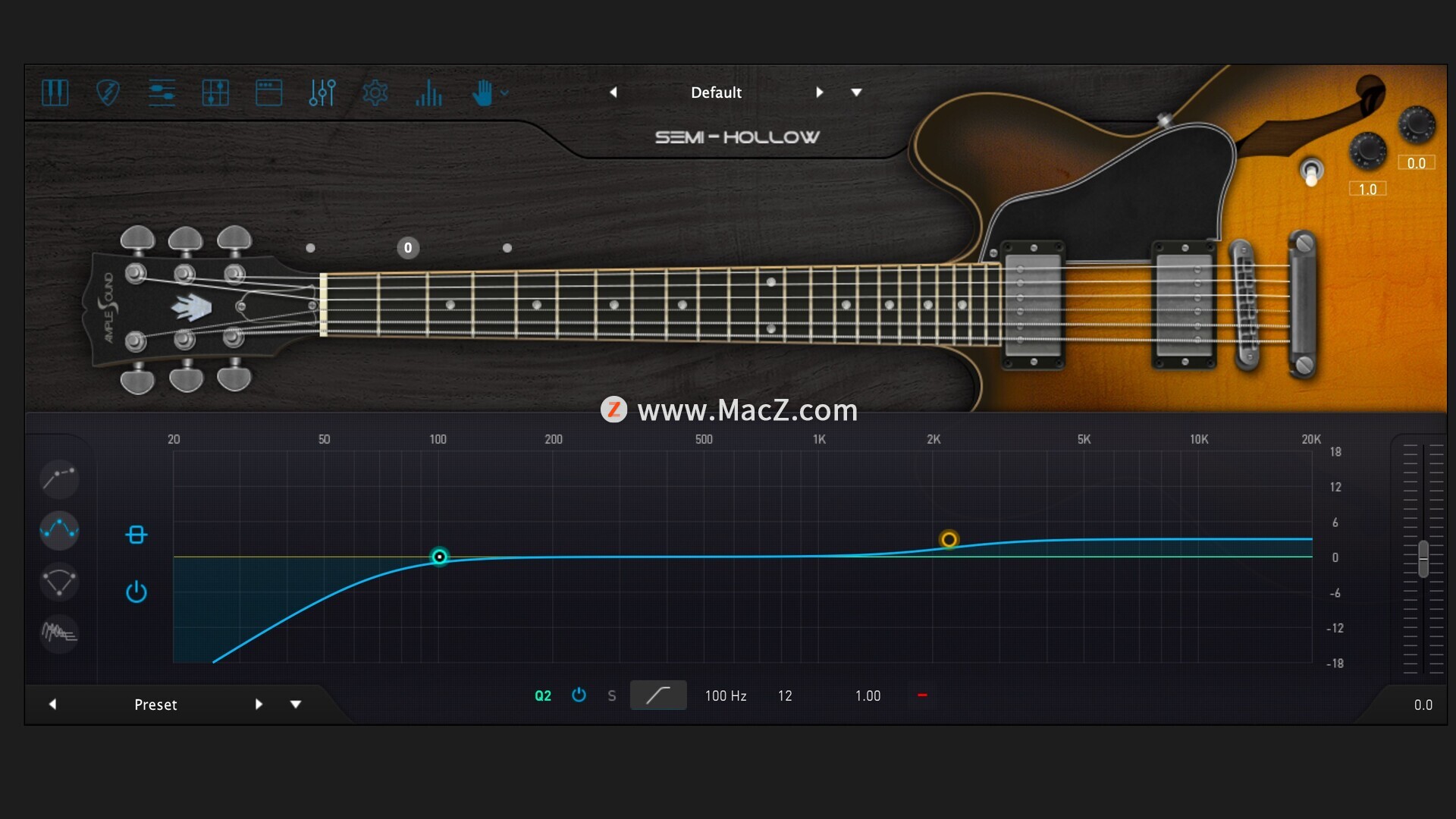Select the EQ curve icon in sidebar
The width and height of the screenshot is (1456, 819).
point(59,529)
